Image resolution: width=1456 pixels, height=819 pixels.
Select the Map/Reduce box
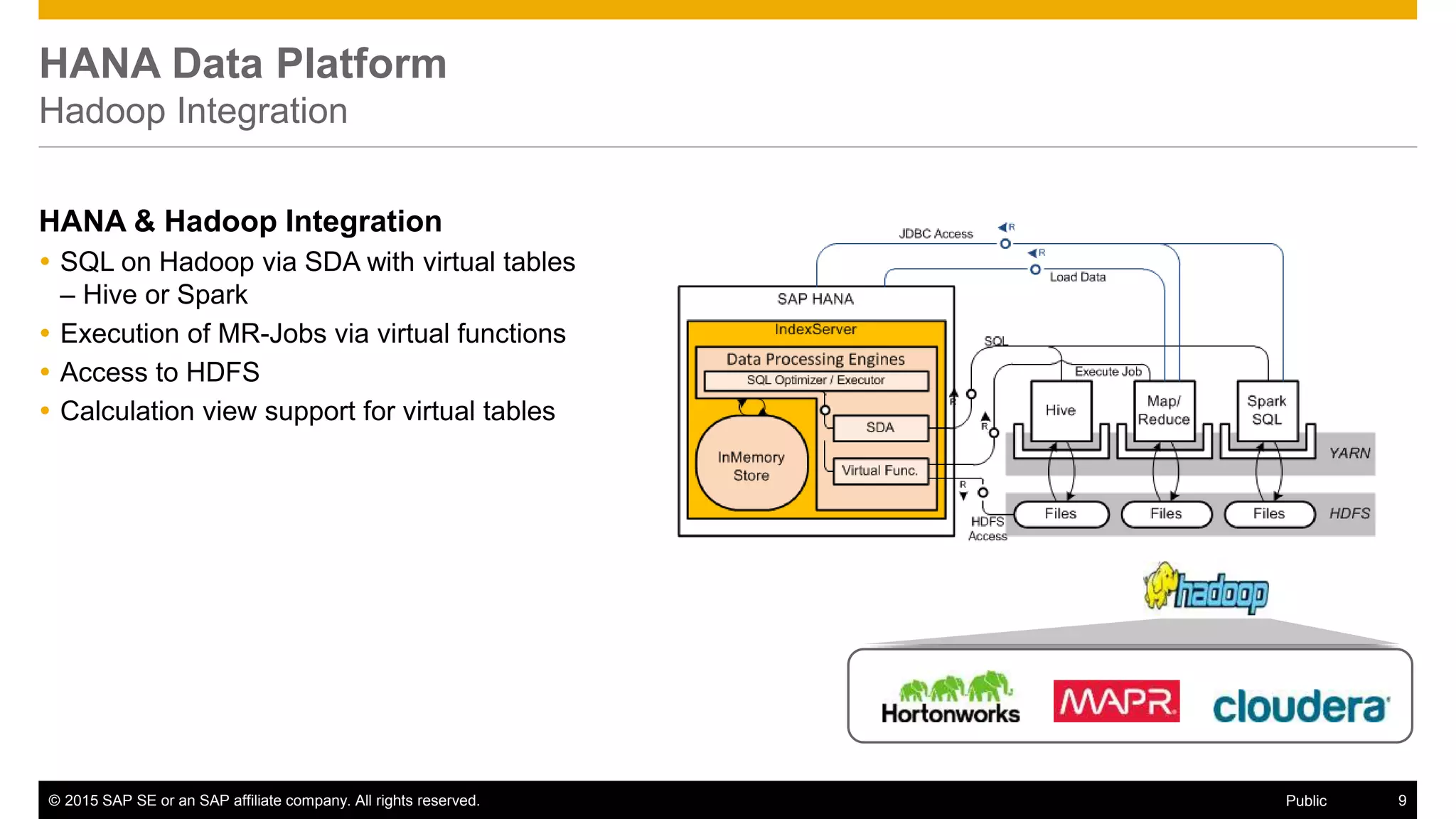coord(1164,410)
